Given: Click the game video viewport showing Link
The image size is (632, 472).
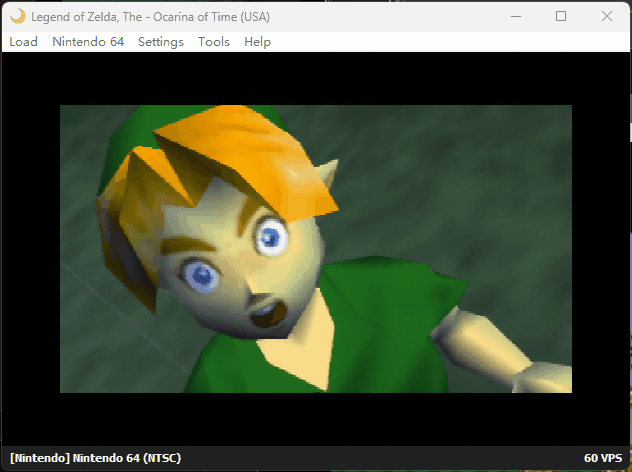Looking at the screenshot, I should click(316, 249).
